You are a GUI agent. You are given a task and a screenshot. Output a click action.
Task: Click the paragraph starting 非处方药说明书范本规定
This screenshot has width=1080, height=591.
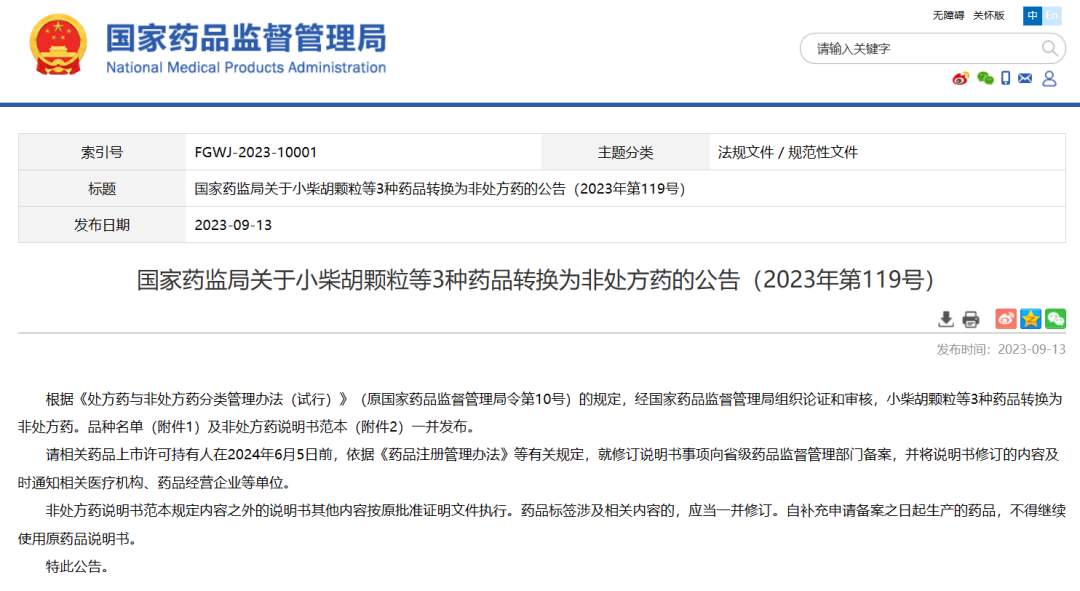pos(541,524)
